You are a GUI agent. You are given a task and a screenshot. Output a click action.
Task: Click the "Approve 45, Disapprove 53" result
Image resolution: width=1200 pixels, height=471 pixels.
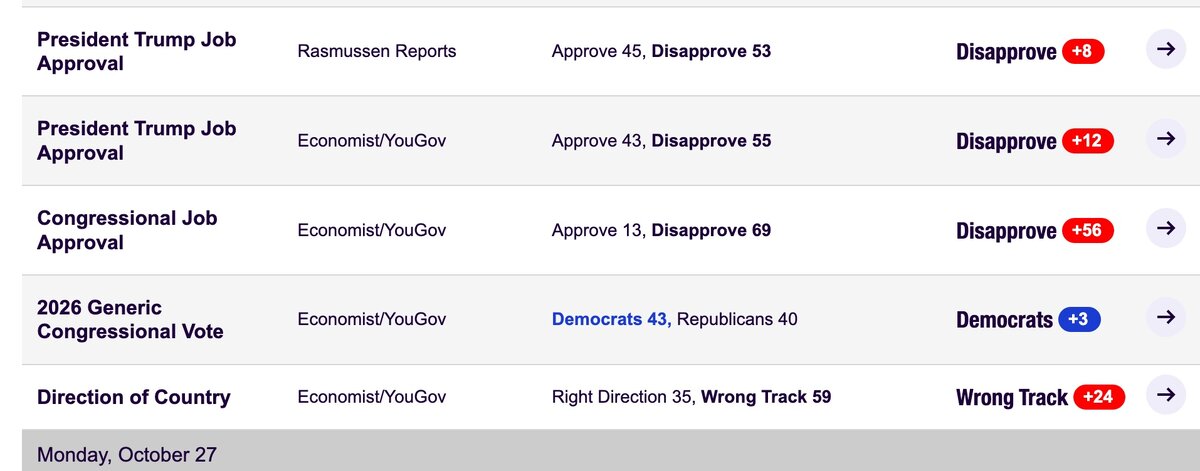661,51
